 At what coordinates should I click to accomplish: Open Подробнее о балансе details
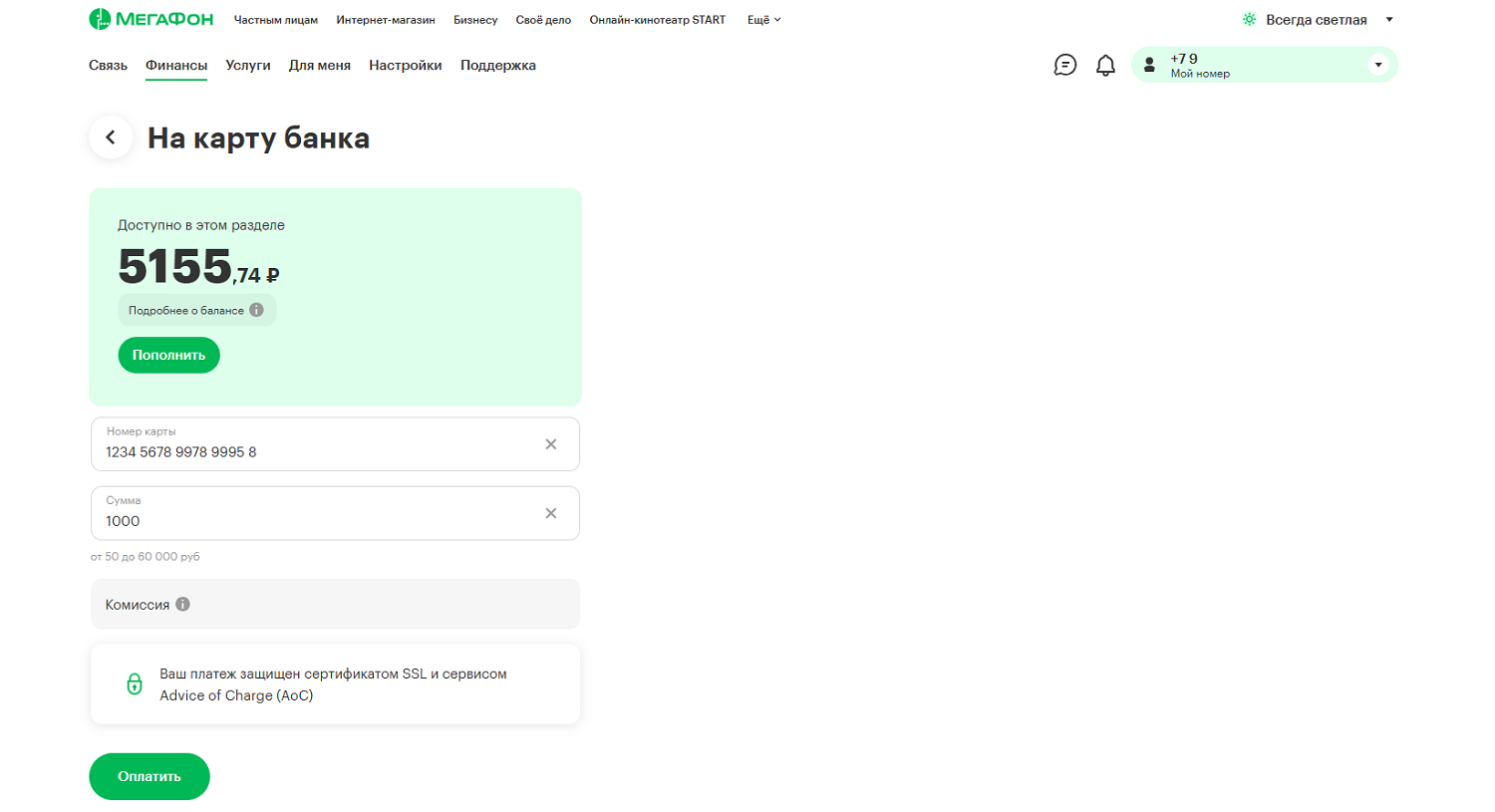196,310
